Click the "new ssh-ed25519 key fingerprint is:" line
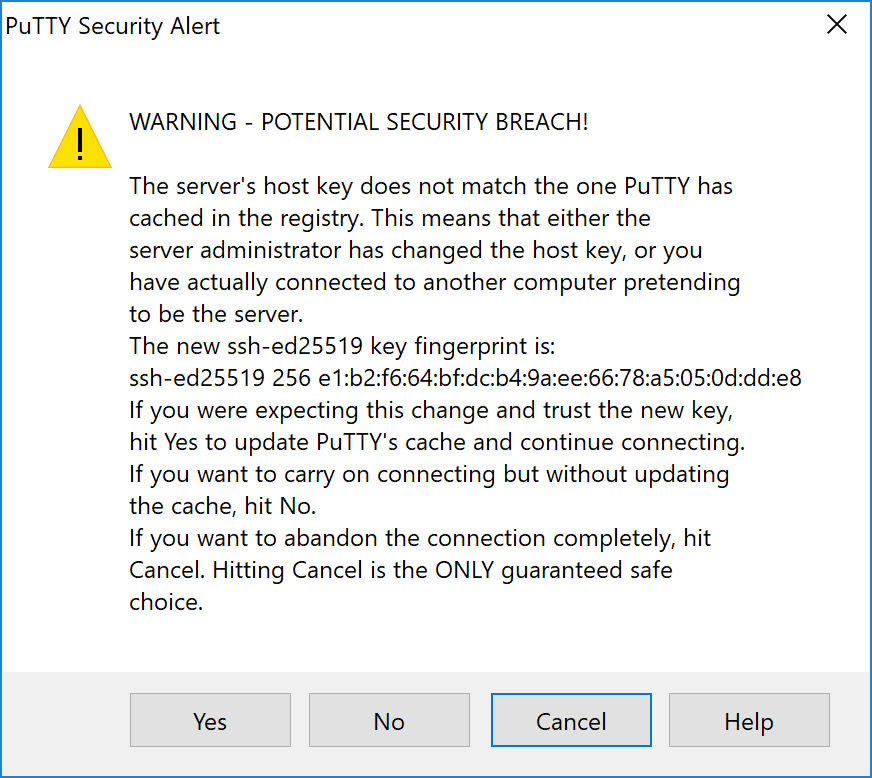This screenshot has width=872, height=778. coord(342,346)
